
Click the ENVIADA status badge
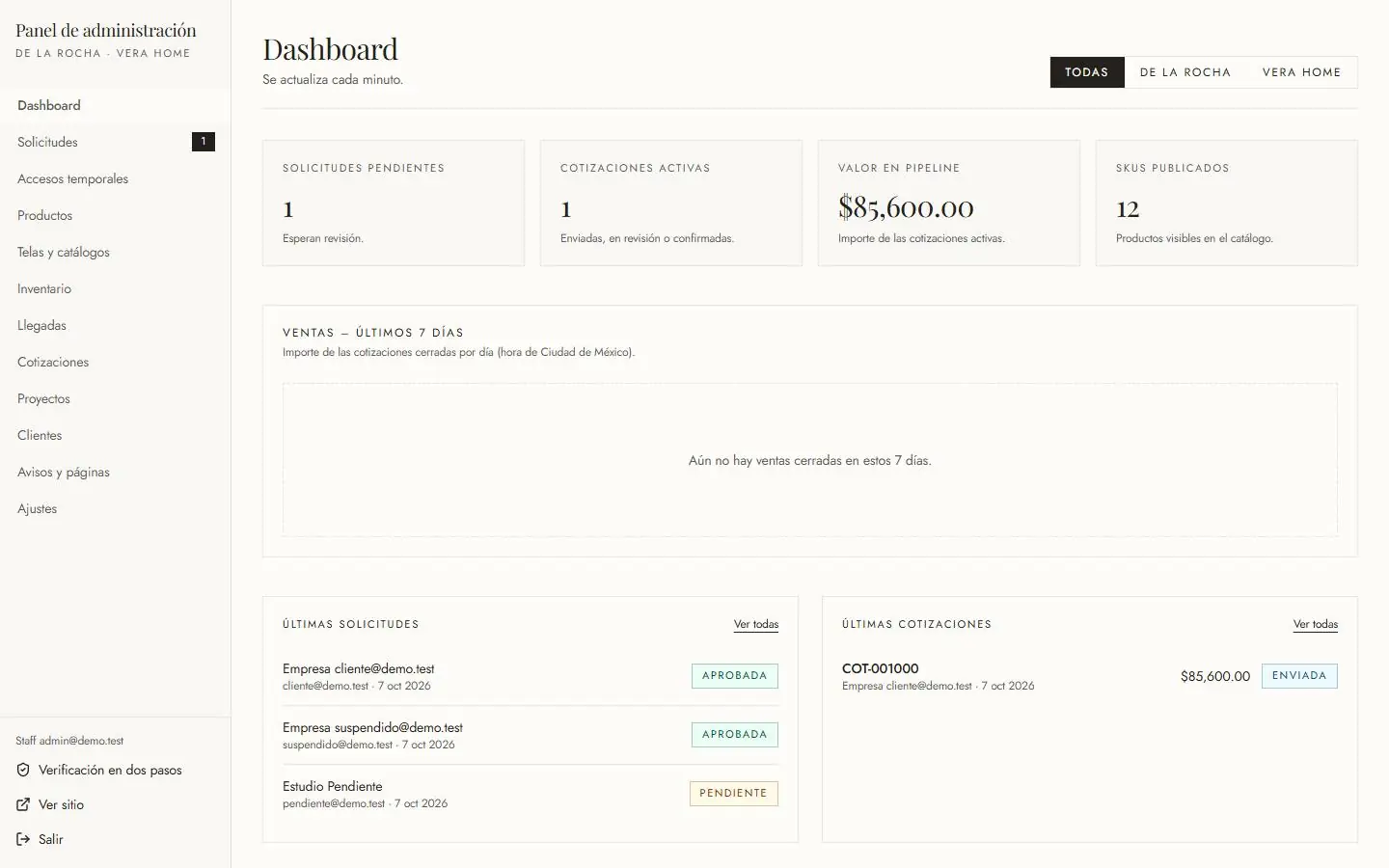tap(1299, 676)
